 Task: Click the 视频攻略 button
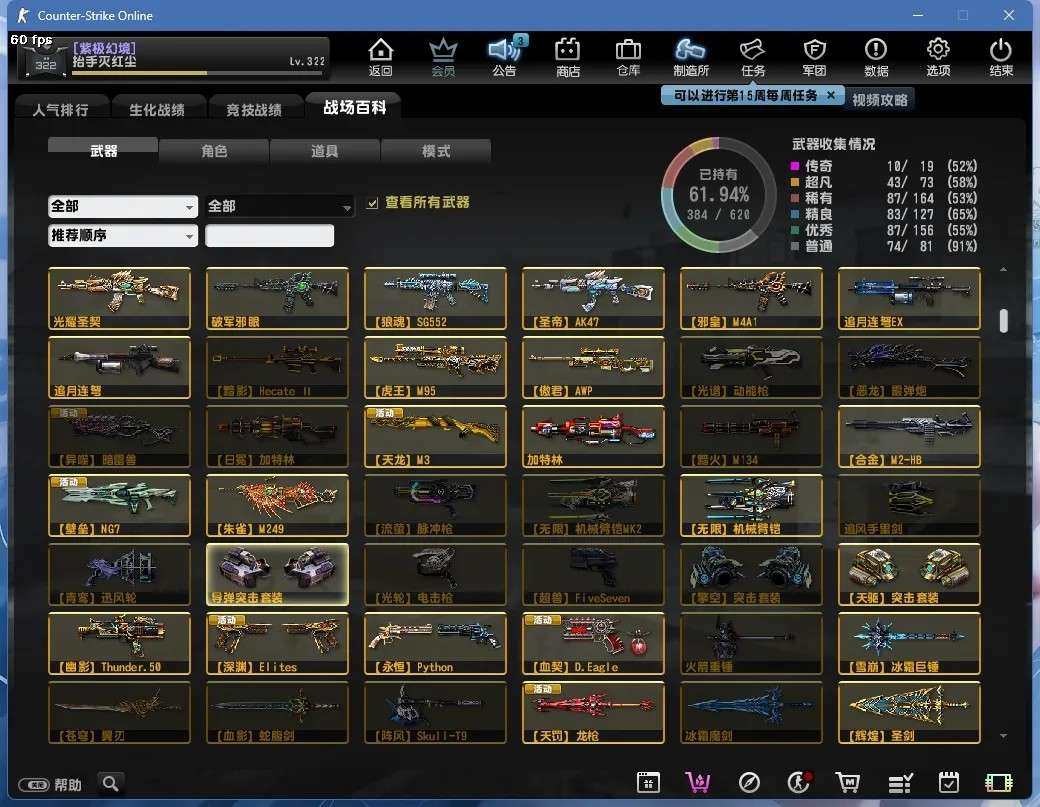point(880,100)
